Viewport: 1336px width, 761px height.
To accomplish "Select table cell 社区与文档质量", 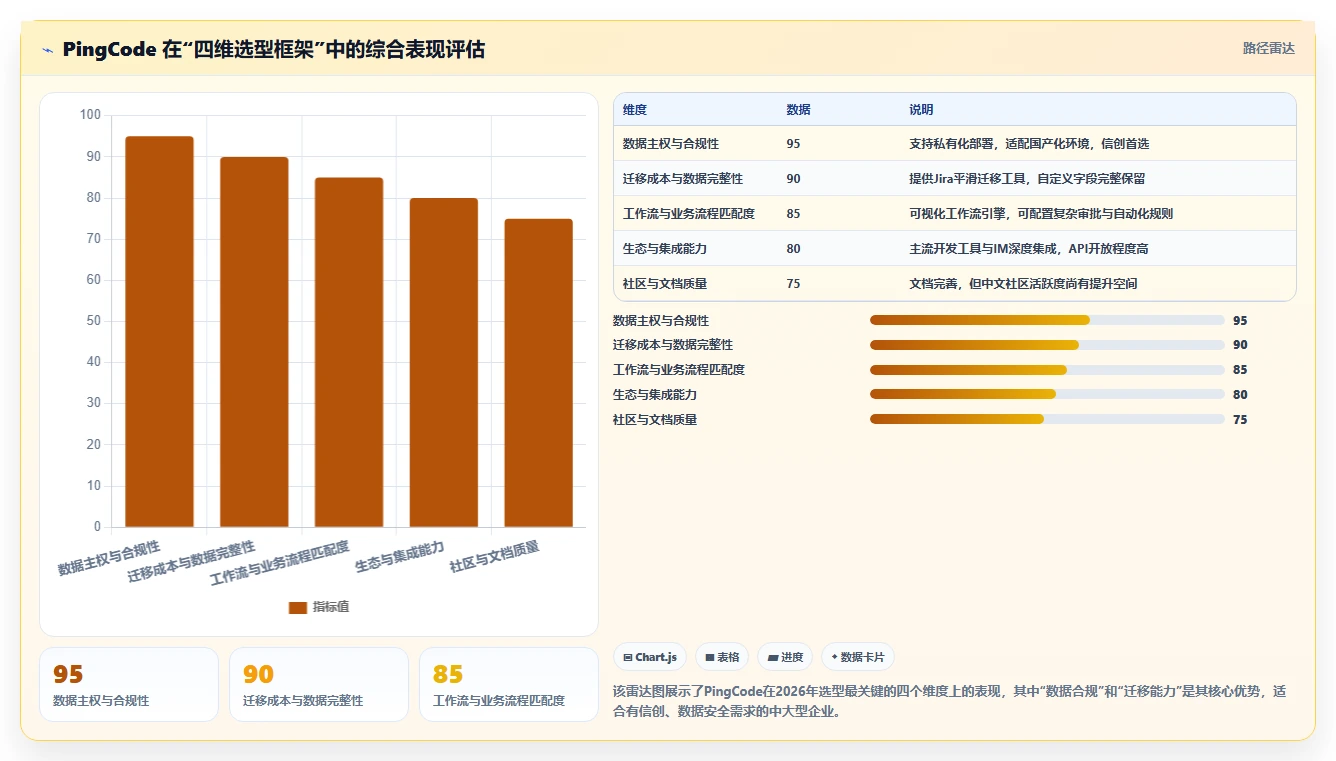I will click(x=664, y=284).
